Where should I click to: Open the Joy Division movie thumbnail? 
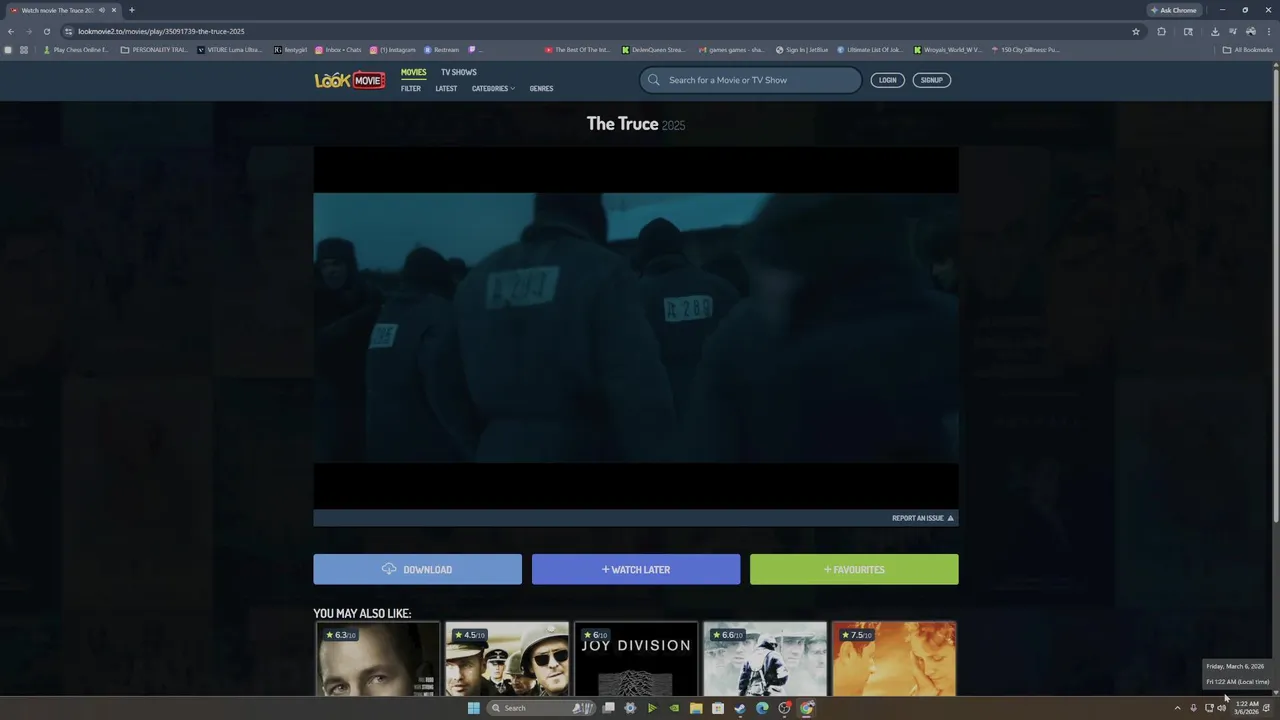coord(636,658)
